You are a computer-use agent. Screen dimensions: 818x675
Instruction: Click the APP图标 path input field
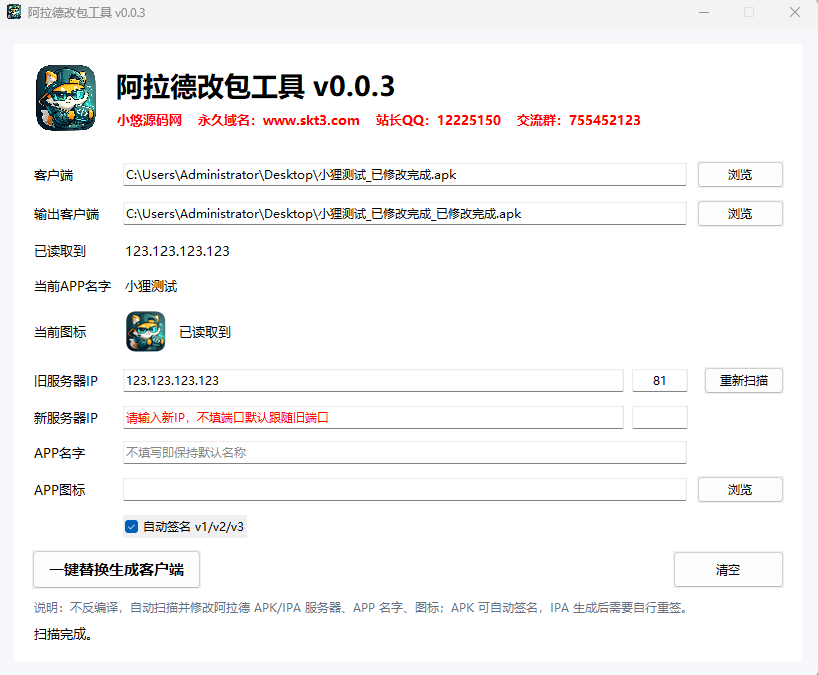(x=404, y=489)
